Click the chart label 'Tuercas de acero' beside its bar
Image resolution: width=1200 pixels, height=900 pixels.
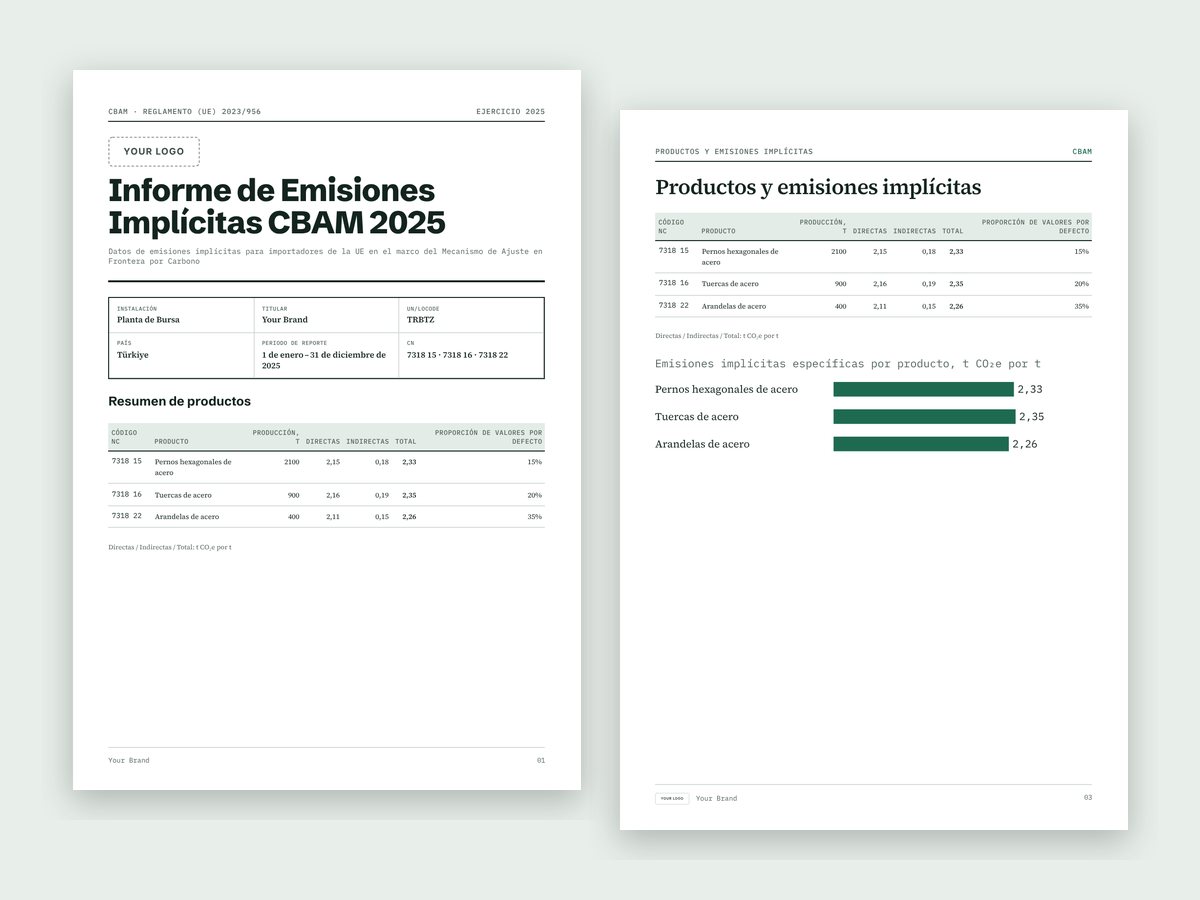pyautogui.click(x=697, y=417)
